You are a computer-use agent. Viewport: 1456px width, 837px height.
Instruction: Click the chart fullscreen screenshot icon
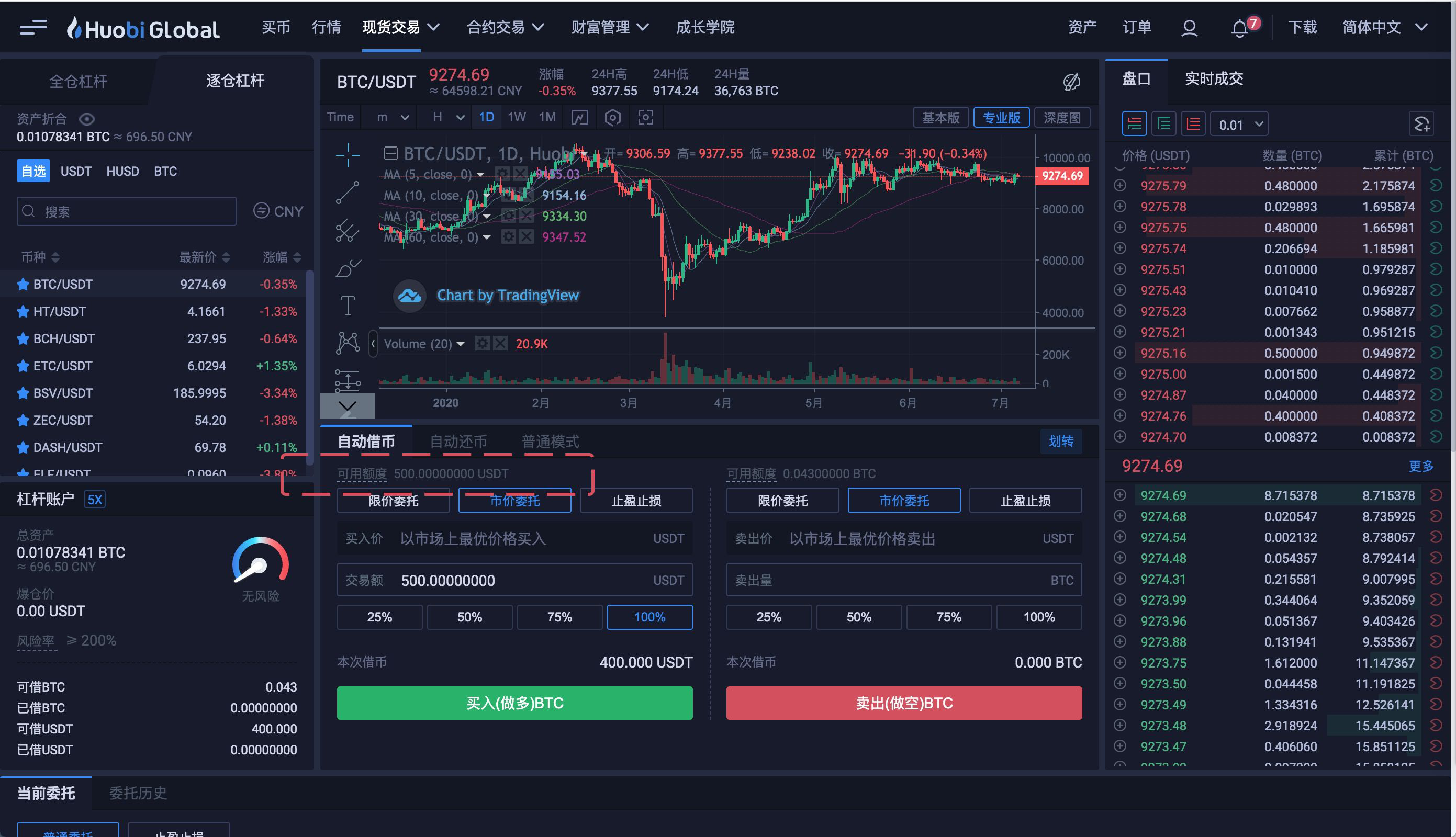click(645, 117)
